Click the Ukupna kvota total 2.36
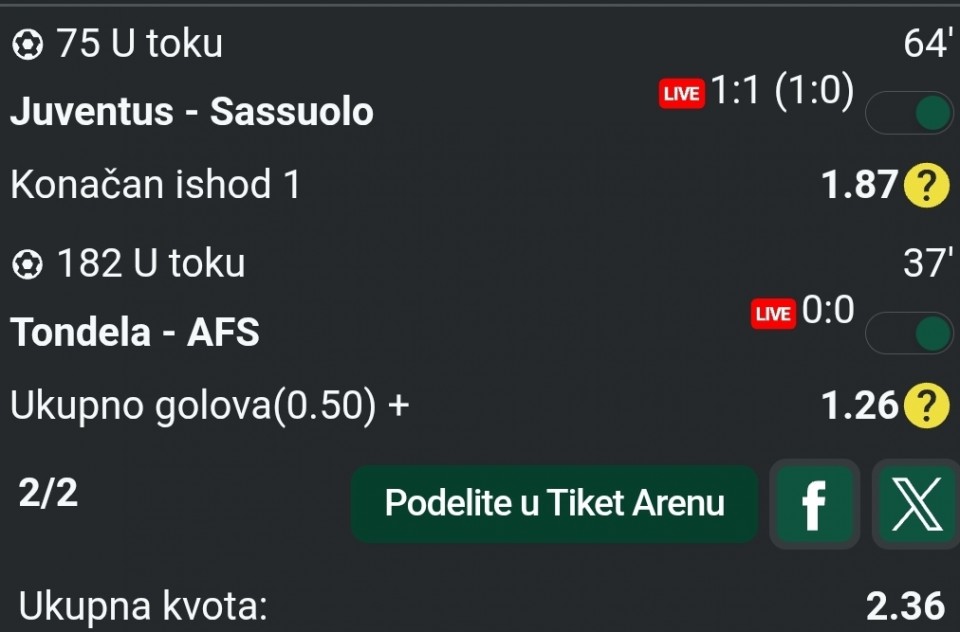 (x=904, y=605)
